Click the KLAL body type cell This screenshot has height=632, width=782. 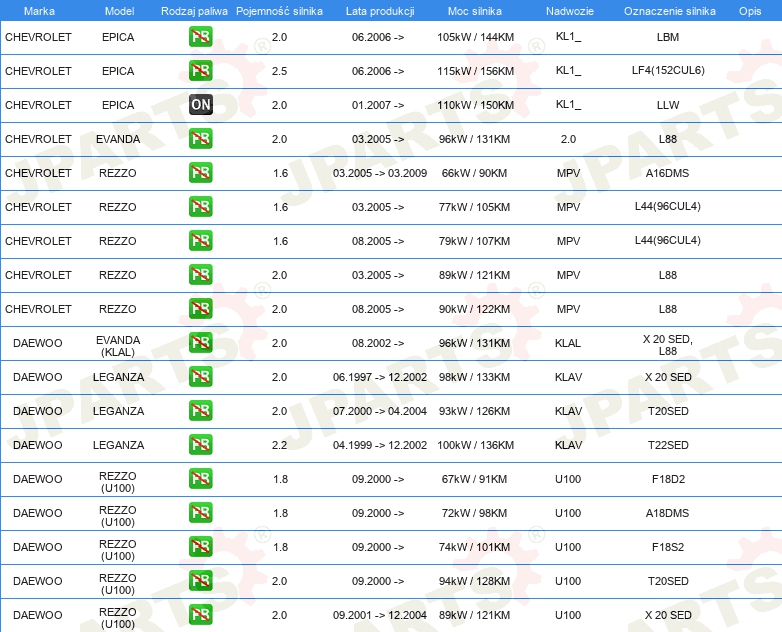[x=568, y=343]
